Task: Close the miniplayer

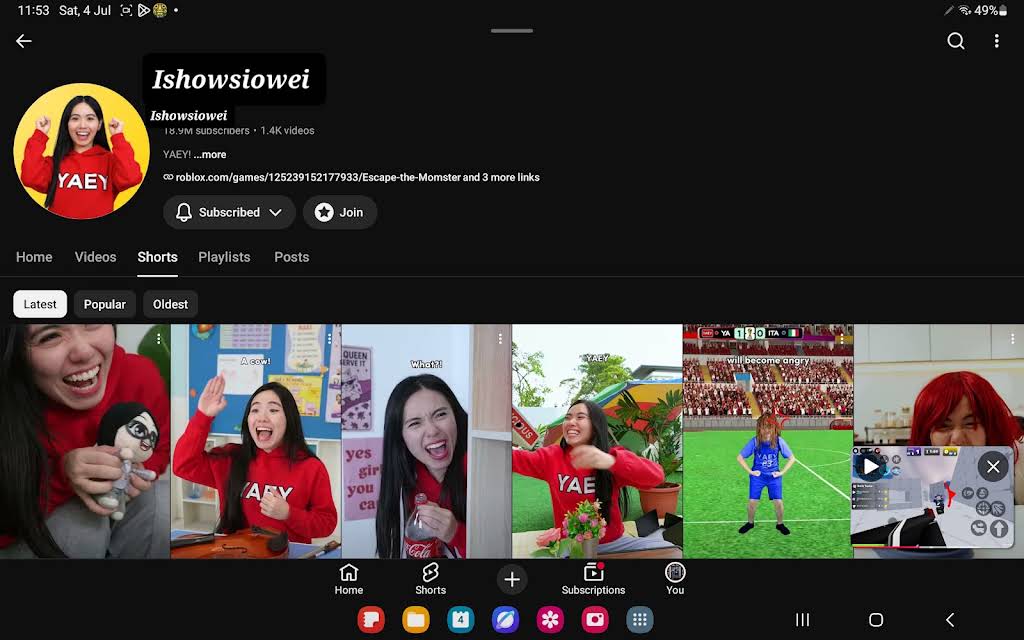Action: (x=993, y=467)
